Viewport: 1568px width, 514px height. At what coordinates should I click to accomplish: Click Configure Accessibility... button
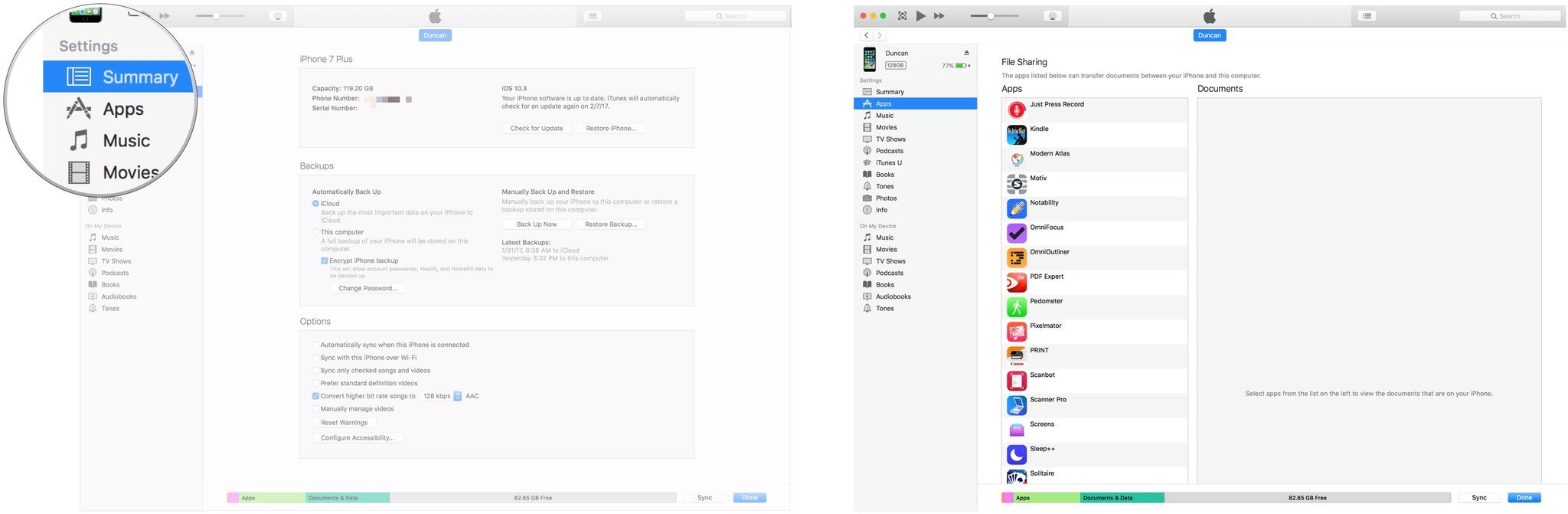click(x=358, y=438)
